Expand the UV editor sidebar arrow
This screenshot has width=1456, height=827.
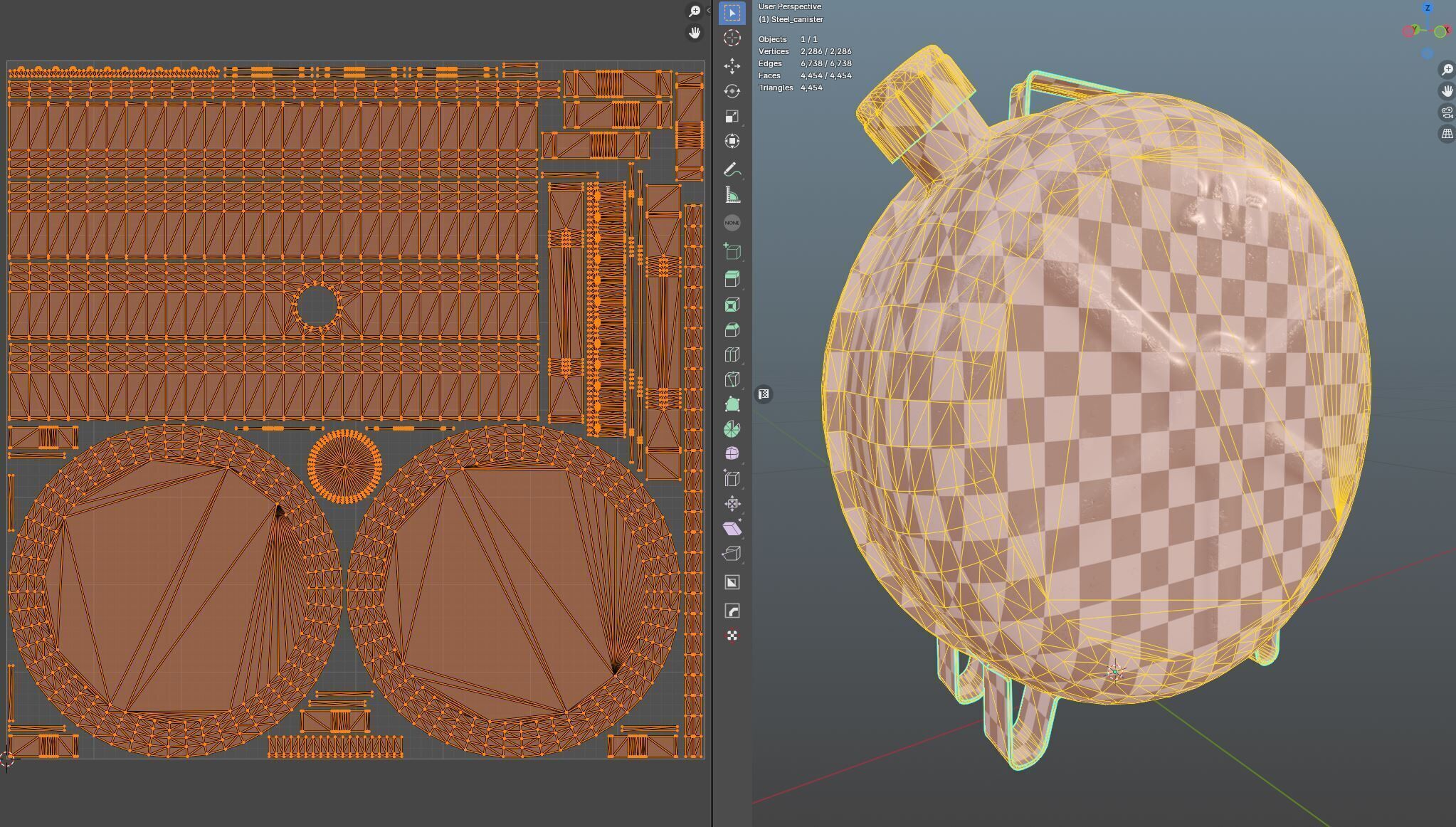pos(708,10)
